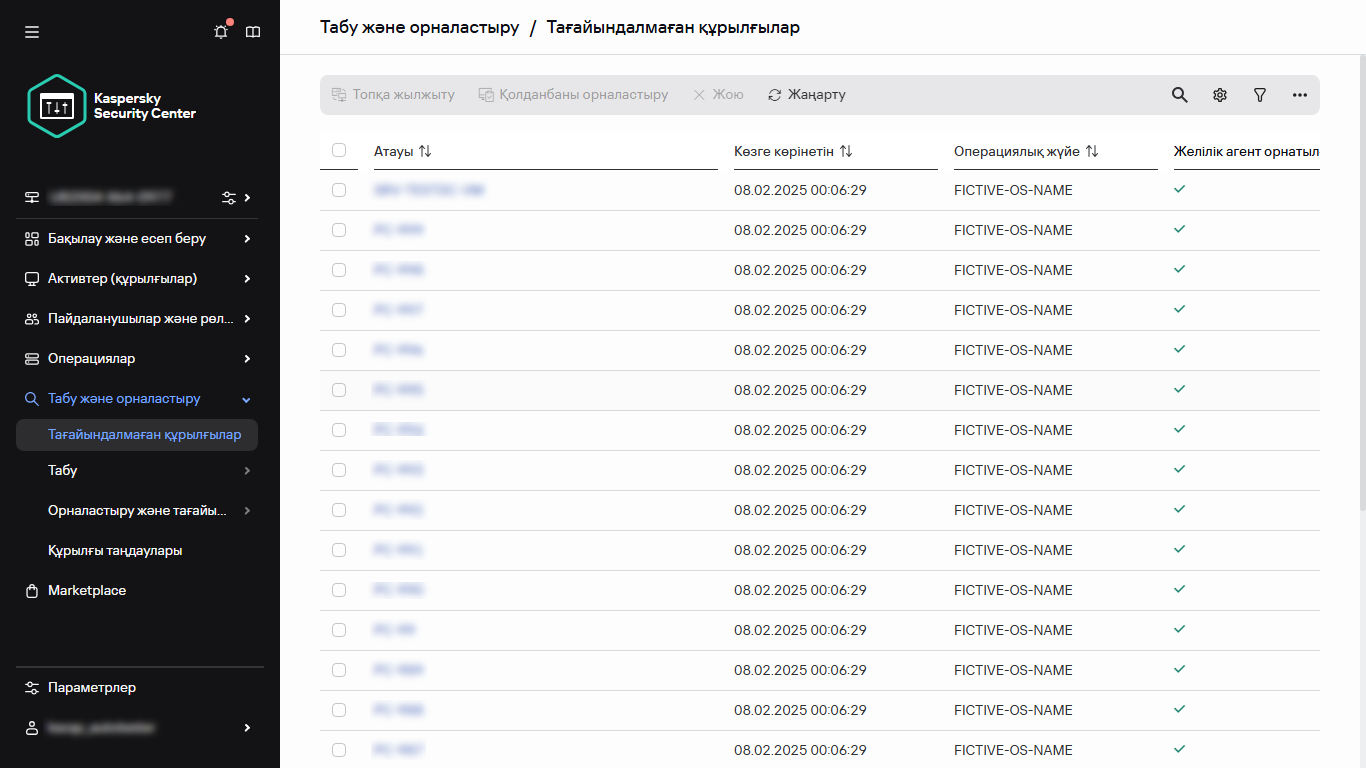Screen dimensions: 1366x768
Task: Open the filter icon above the device table
Action: 1259,94
